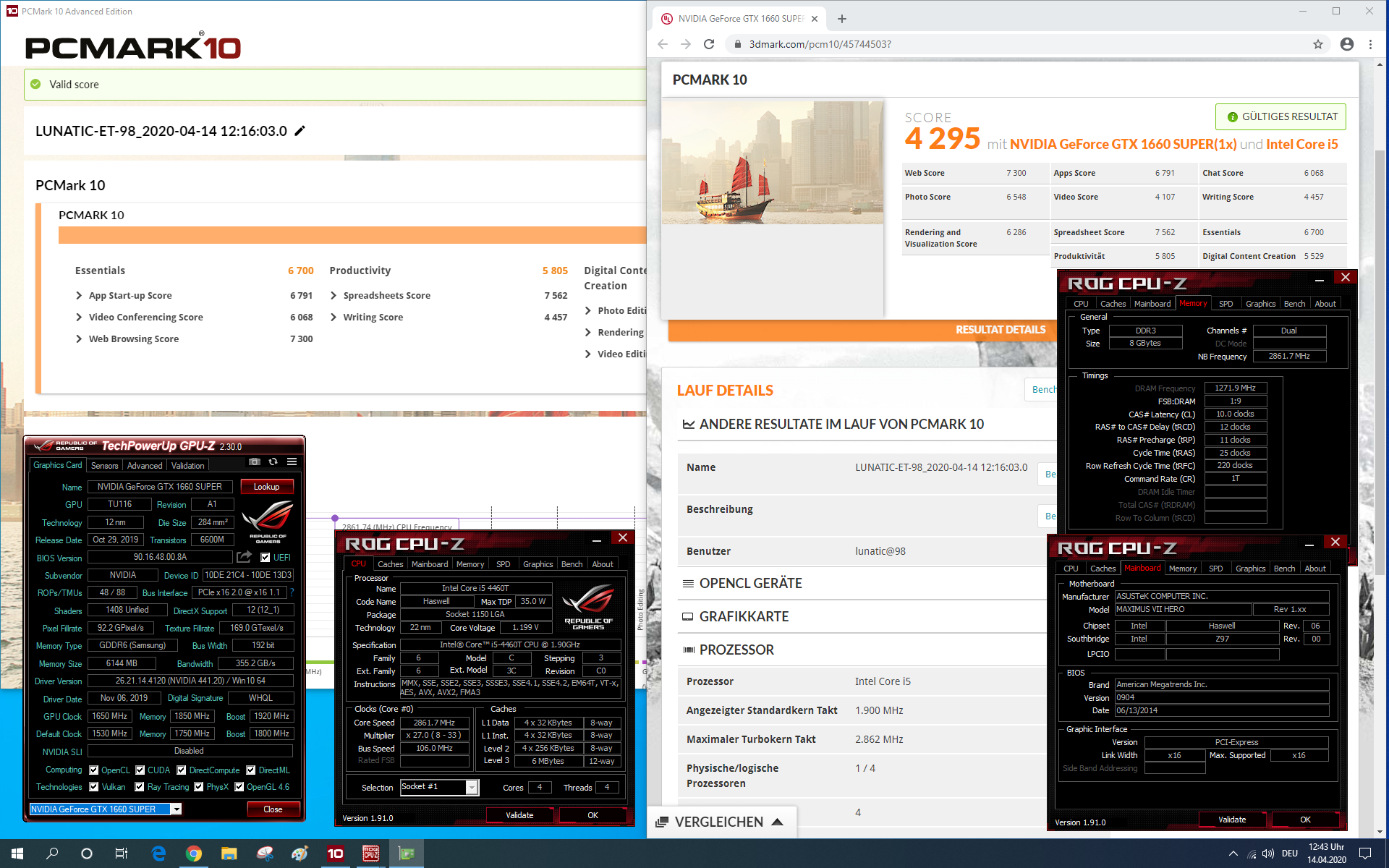
Task: Switch to PCMark 10 in the taskbar
Action: [x=336, y=854]
